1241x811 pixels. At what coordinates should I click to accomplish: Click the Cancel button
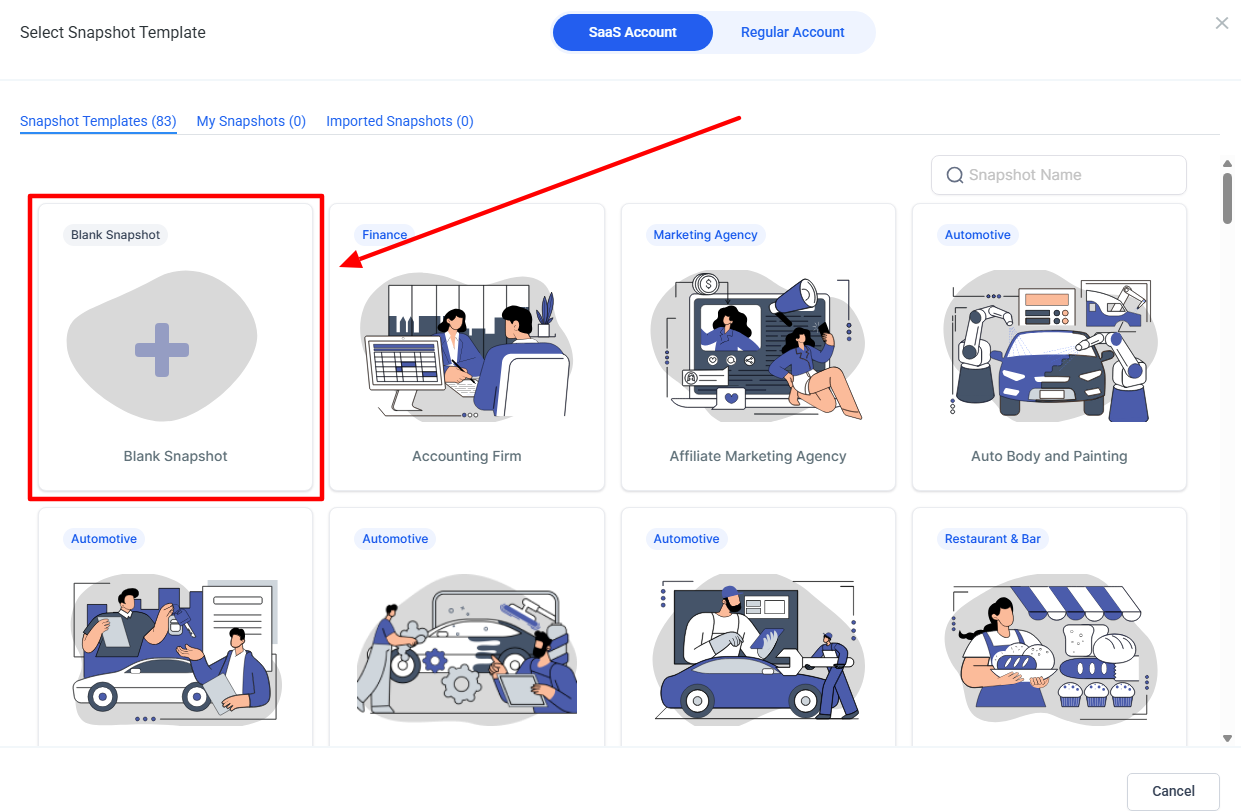1173,791
